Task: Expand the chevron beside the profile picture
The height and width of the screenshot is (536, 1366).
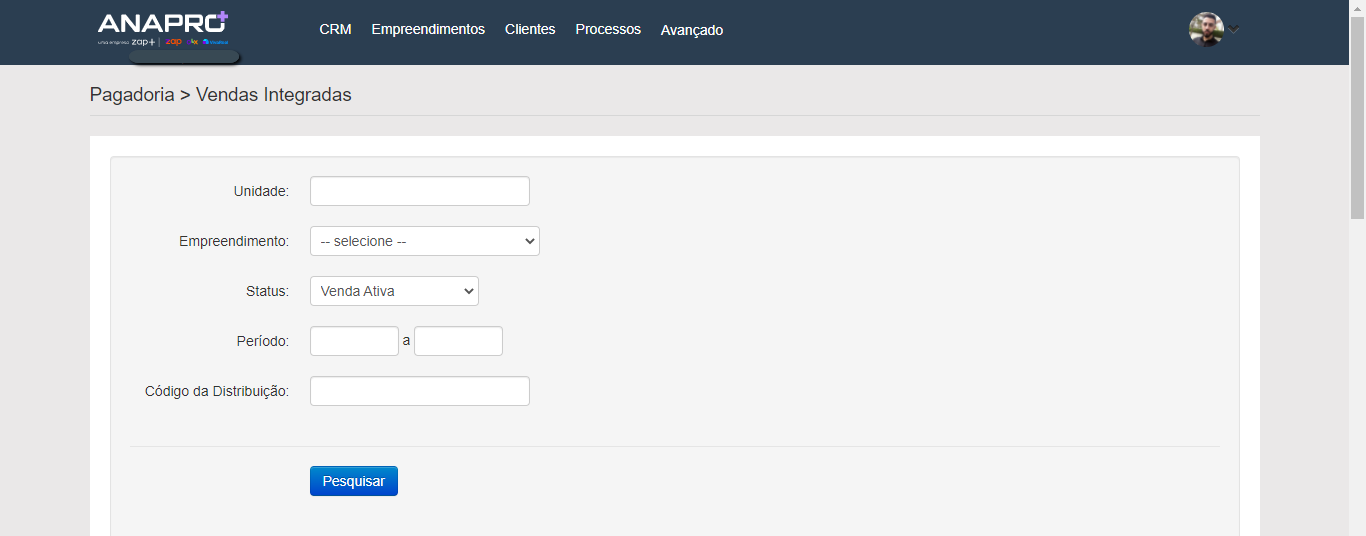Action: pyautogui.click(x=1234, y=30)
